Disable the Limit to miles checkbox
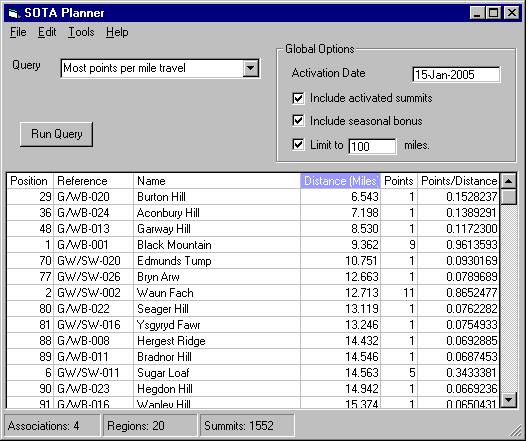Screen dimensions: 530x441 point(298,145)
